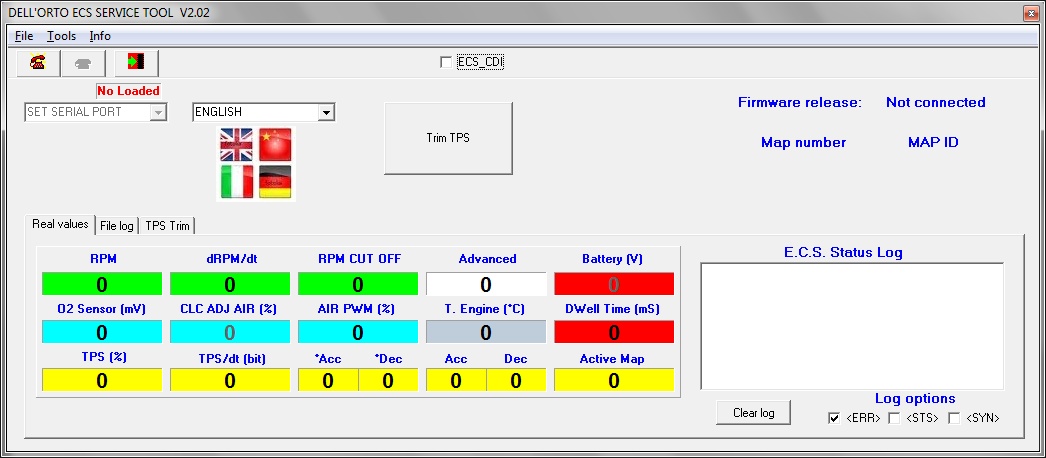Click the Battery (V) red value field
This screenshot has width=1046, height=458.
pos(614,284)
